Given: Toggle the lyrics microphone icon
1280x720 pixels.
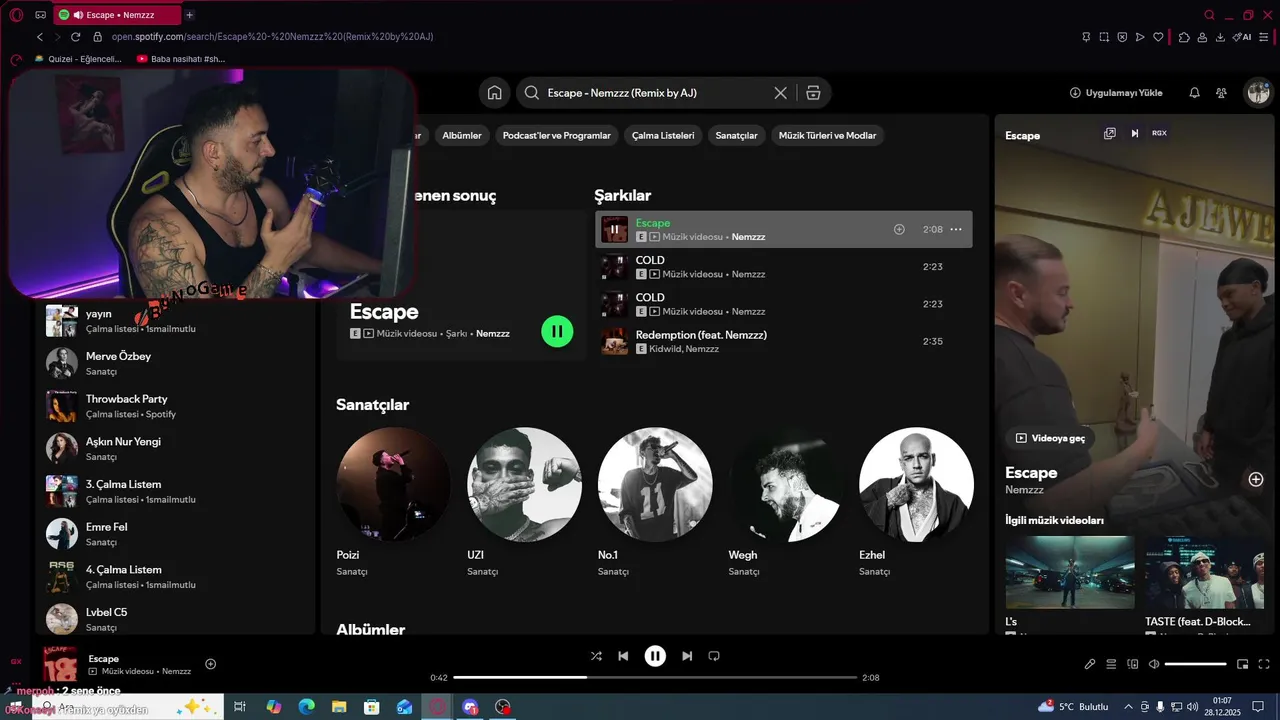Looking at the screenshot, I should [1090, 664].
